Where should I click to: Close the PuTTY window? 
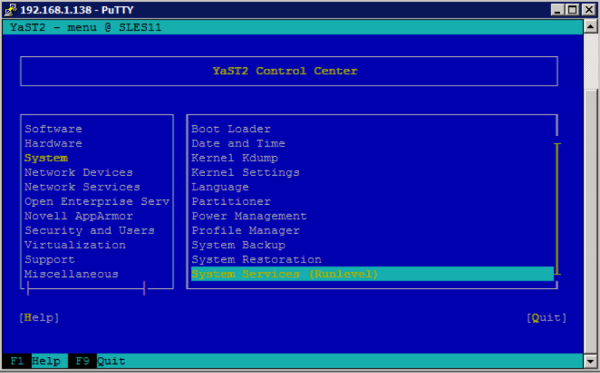pos(589,10)
